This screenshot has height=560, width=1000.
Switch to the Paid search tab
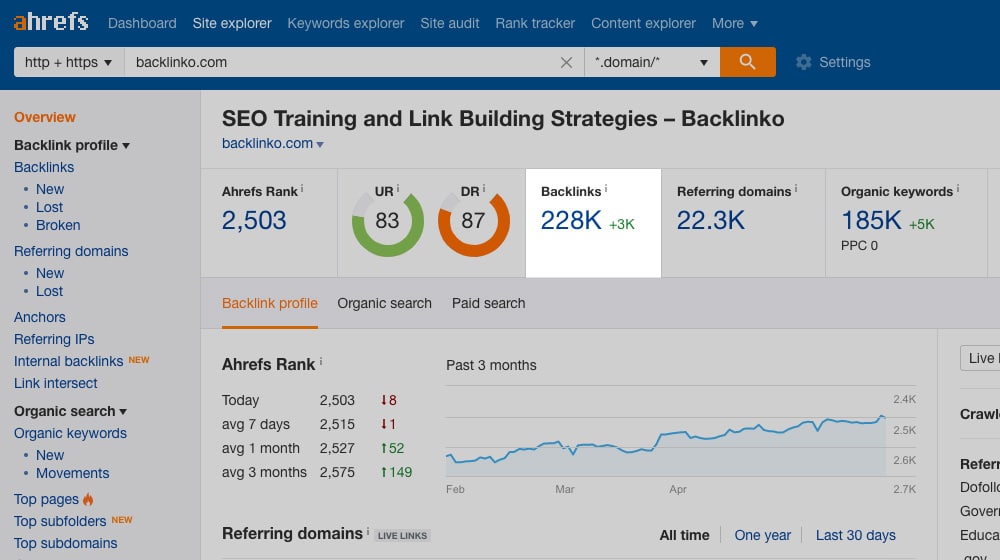click(x=489, y=304)
